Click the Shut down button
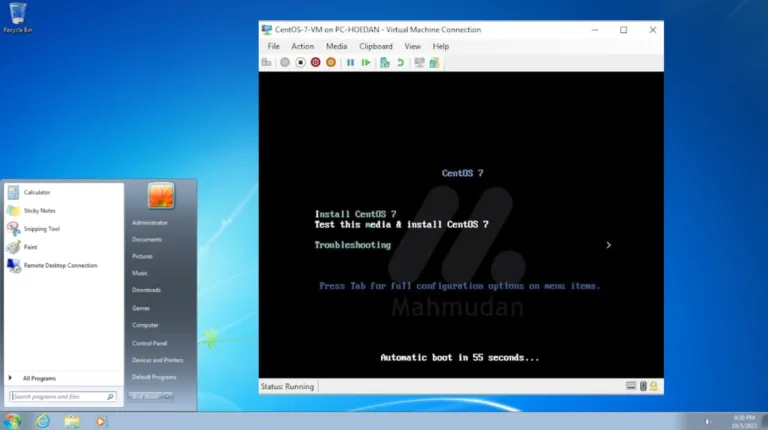 click(x=145, y=396)
